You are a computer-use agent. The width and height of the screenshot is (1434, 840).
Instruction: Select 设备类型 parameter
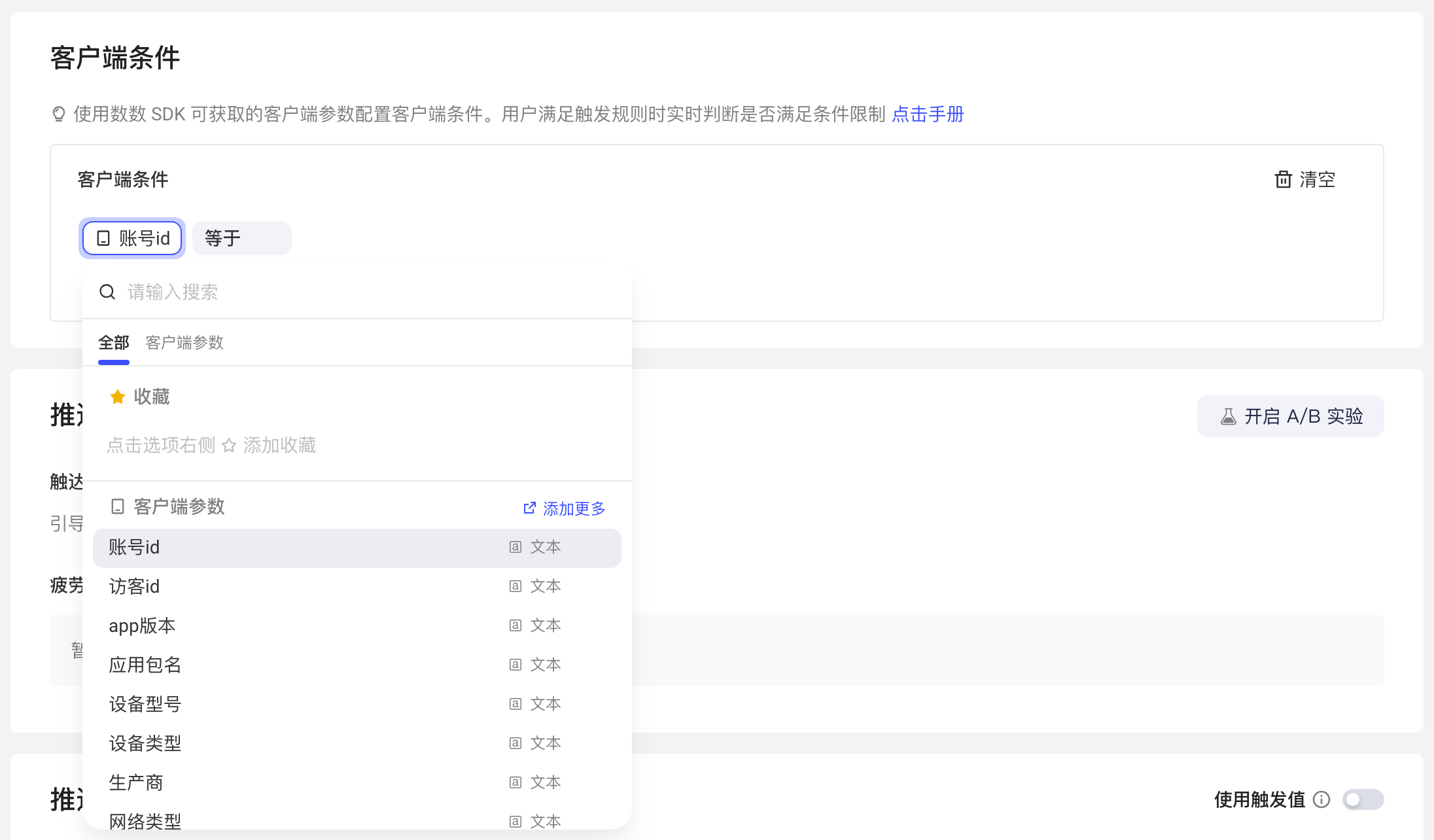pyautogui.click(x=357, y=744)
